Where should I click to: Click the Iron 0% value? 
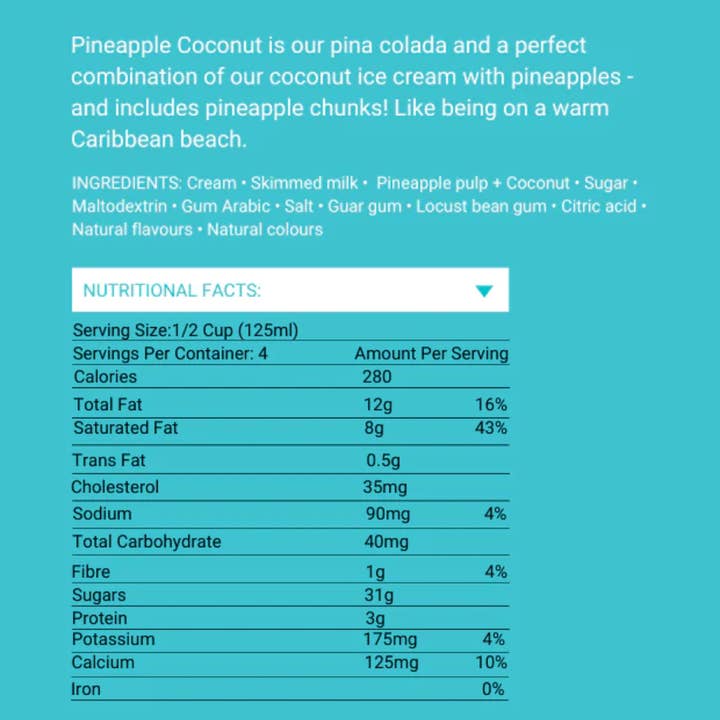[x=493, y=689]
